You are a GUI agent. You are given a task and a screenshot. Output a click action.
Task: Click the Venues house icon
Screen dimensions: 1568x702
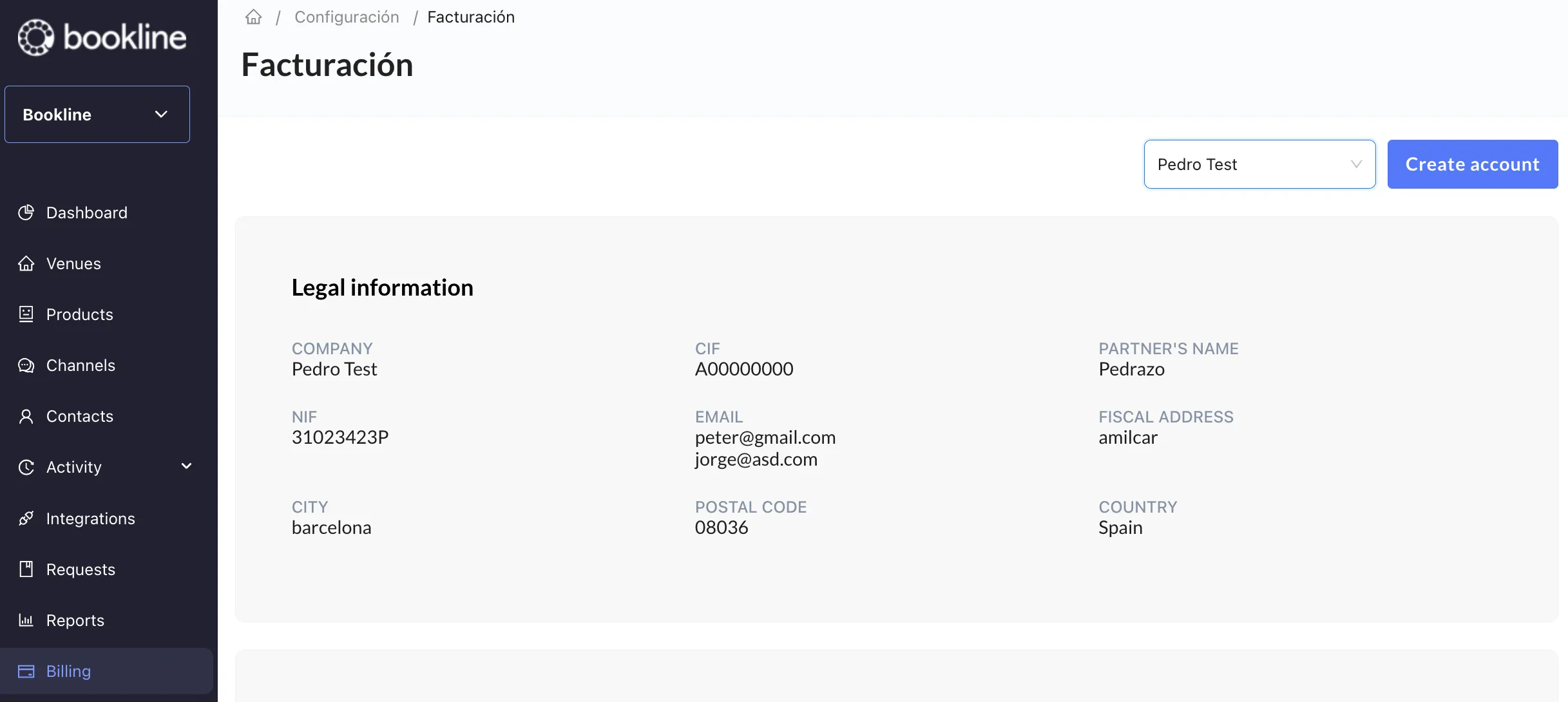tap(26, 263)
